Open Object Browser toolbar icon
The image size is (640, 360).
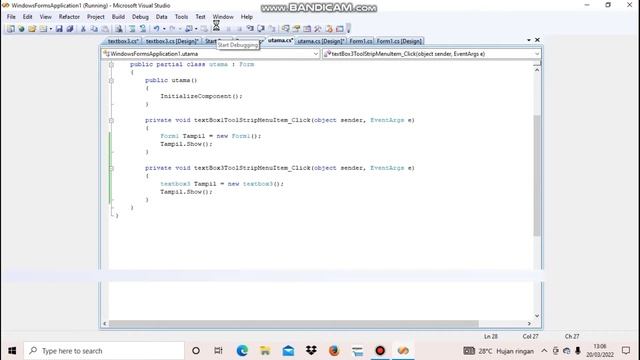(x=307, y=29)
